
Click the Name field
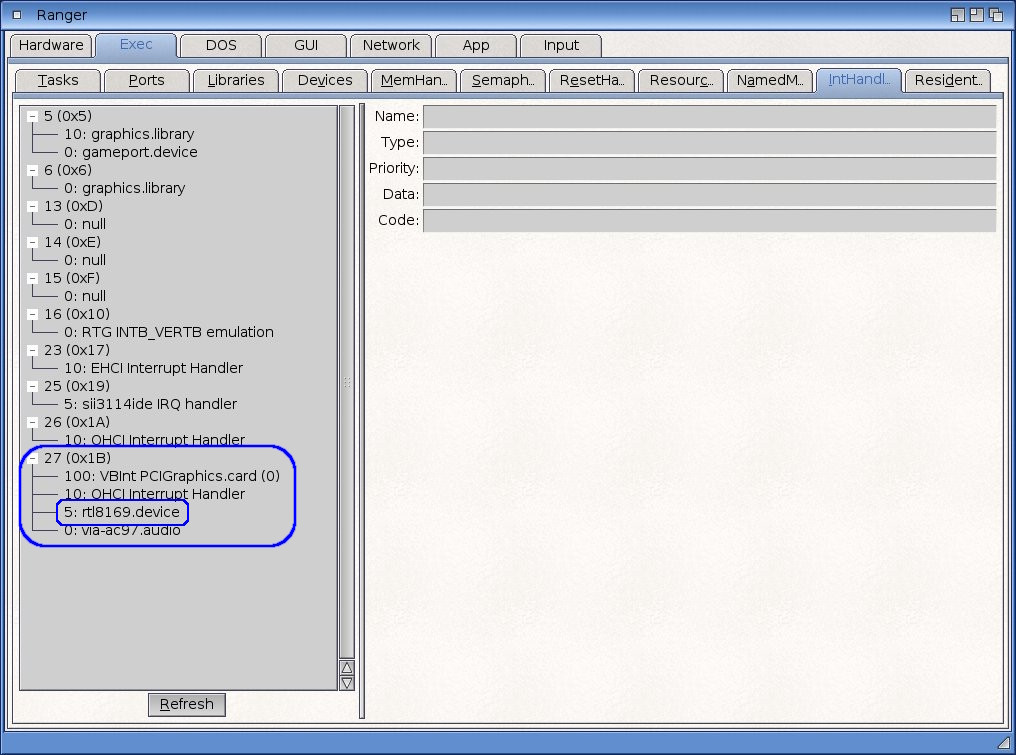[x=708, y=117]
